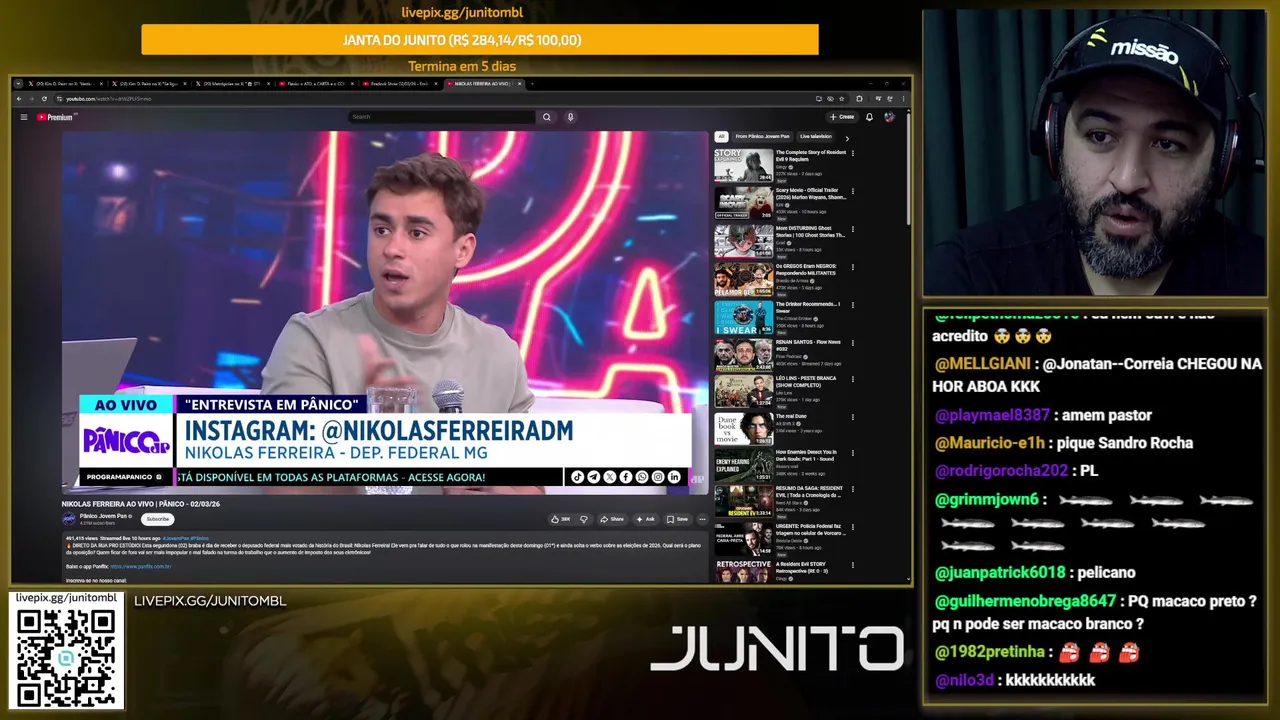
Task: Click the Subscribe button
Action: coord(158,519)
